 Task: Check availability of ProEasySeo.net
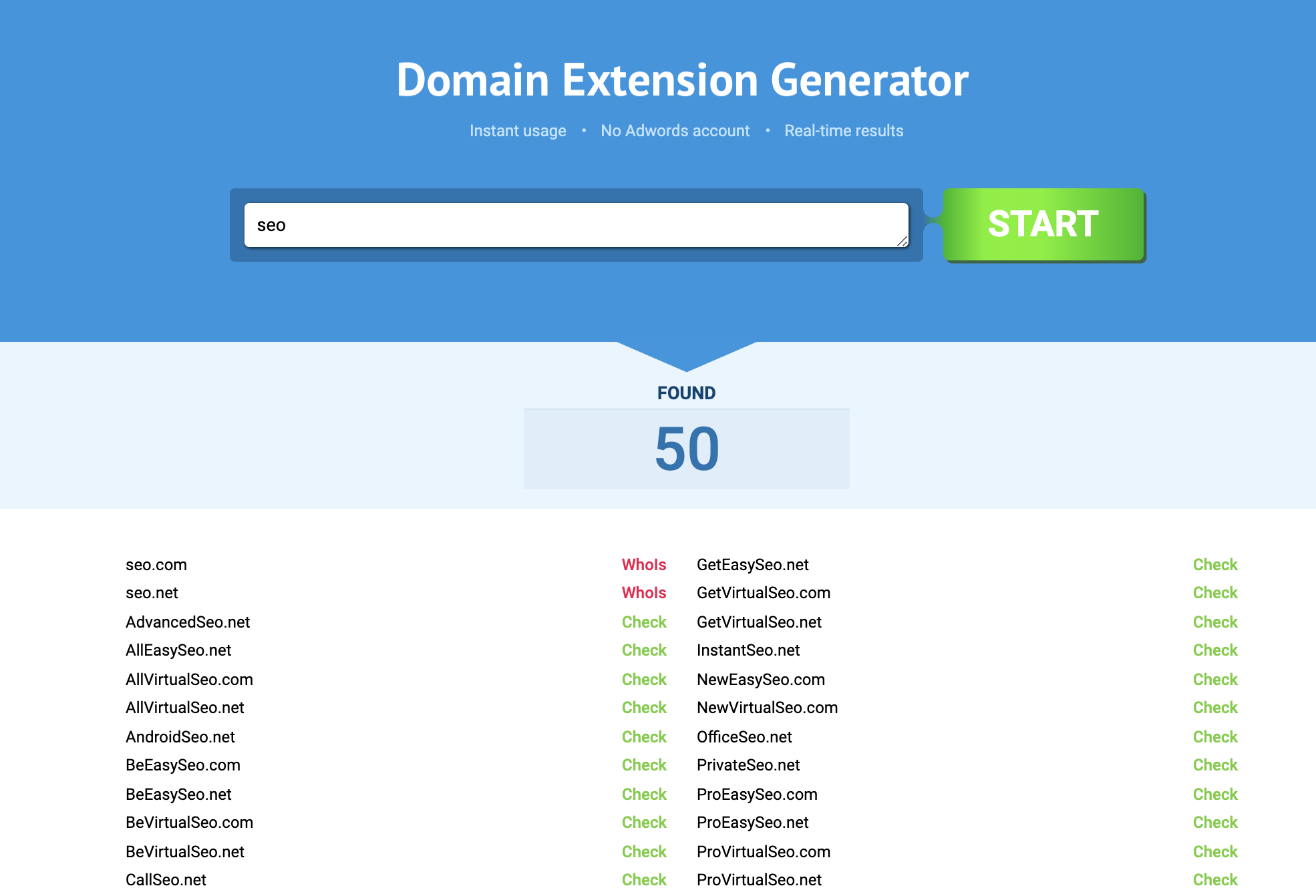tap(1215, 823)
